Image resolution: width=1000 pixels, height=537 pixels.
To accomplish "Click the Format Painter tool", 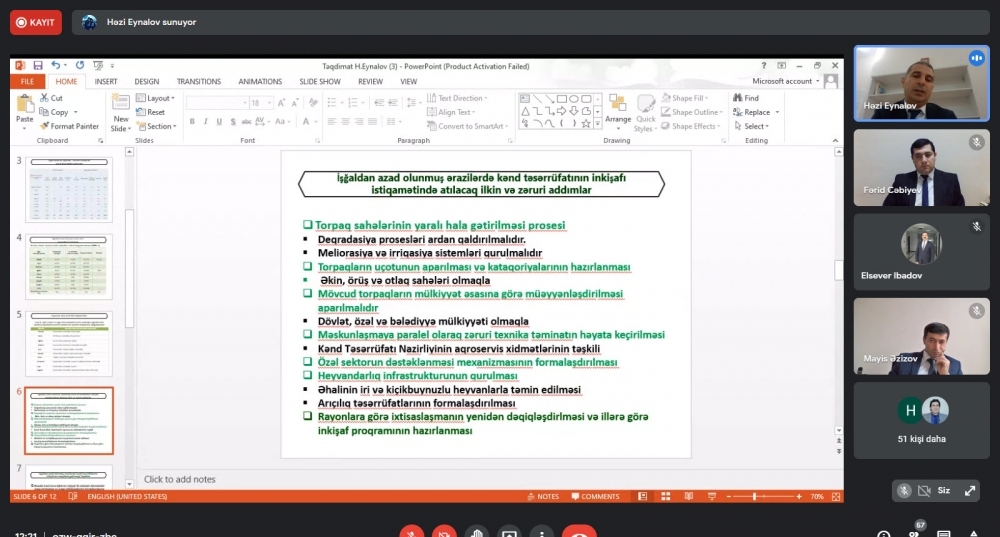I will [69, 126].
